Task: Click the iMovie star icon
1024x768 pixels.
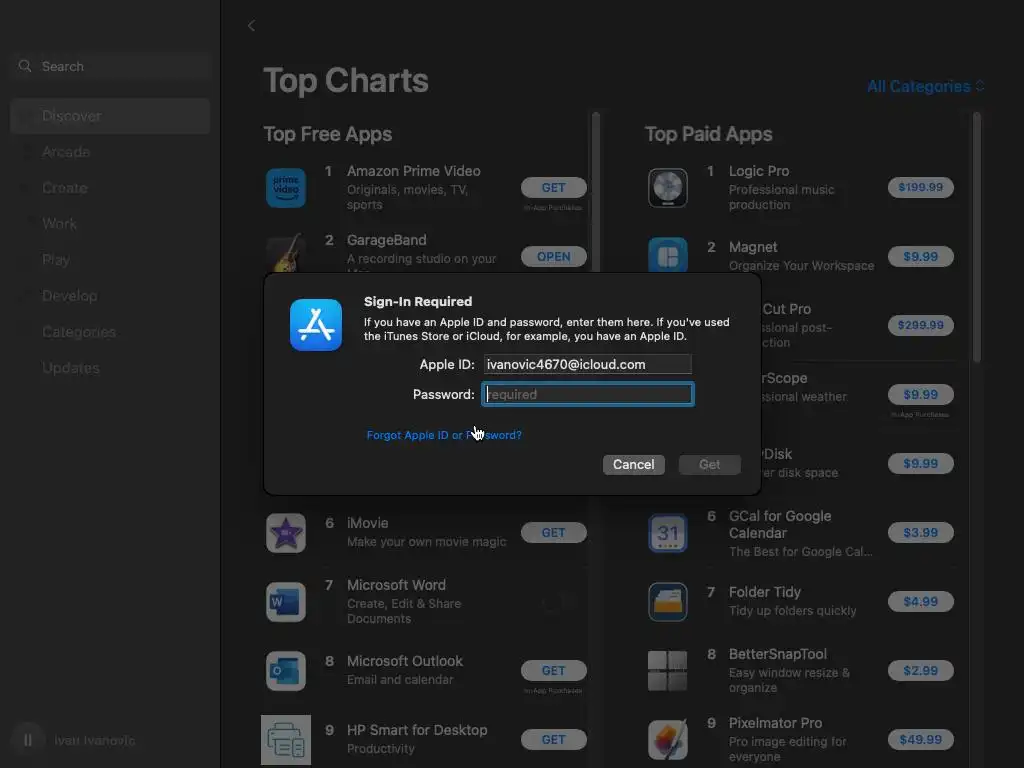Action: 286,533
